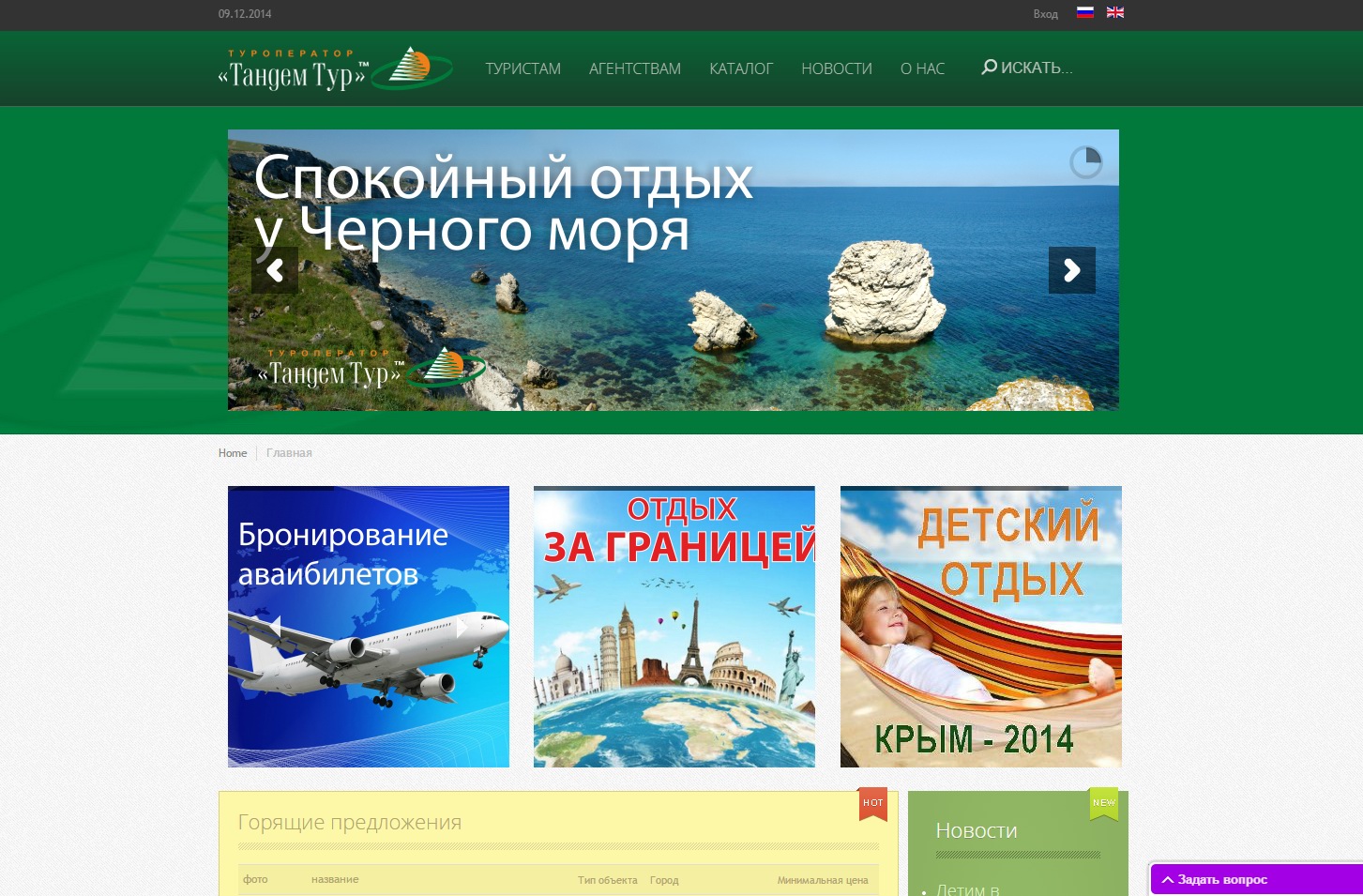Click the HOT ribbon badge
Screen dimensions: 1363x896
pyautogui.click(x=872, y=803)
